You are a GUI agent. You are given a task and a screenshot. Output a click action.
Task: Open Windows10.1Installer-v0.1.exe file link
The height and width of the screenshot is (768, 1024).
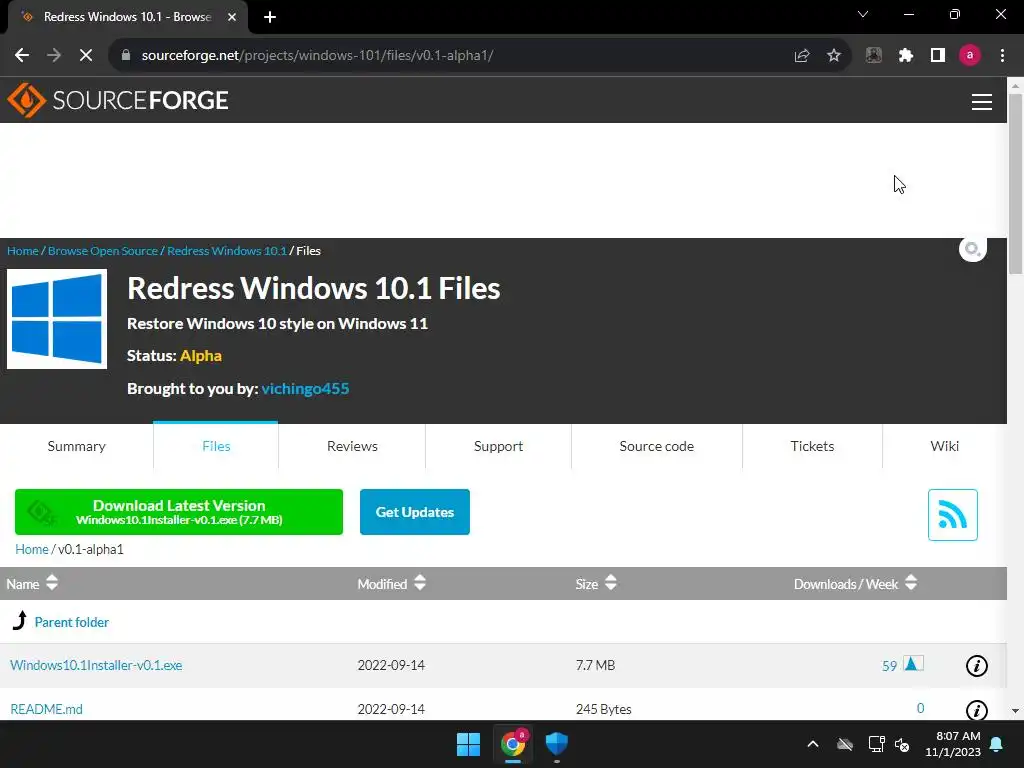point(96,665)
